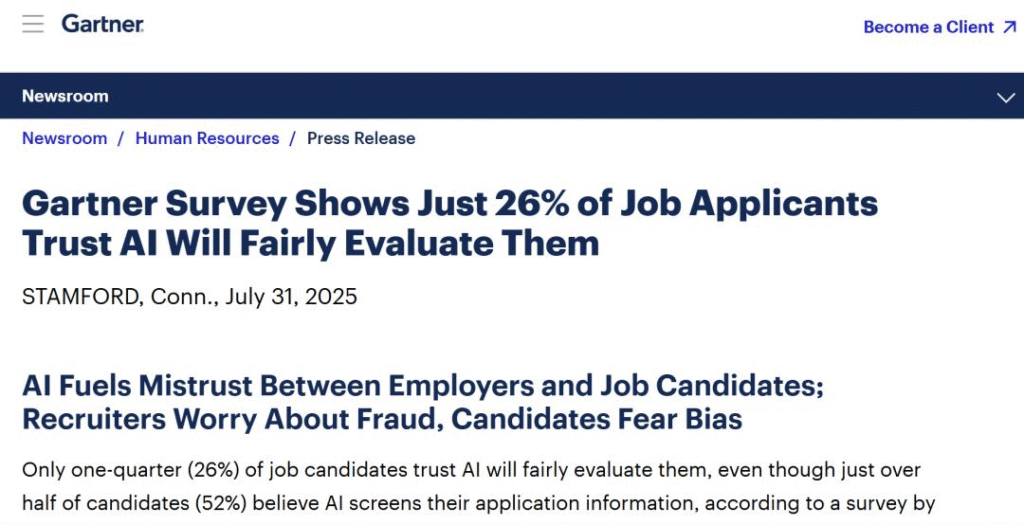The height and width of the screenshot is (525, 1024).
Task: Open the Human Resources breadcrumb link
Action: click(x=207, y=139)
